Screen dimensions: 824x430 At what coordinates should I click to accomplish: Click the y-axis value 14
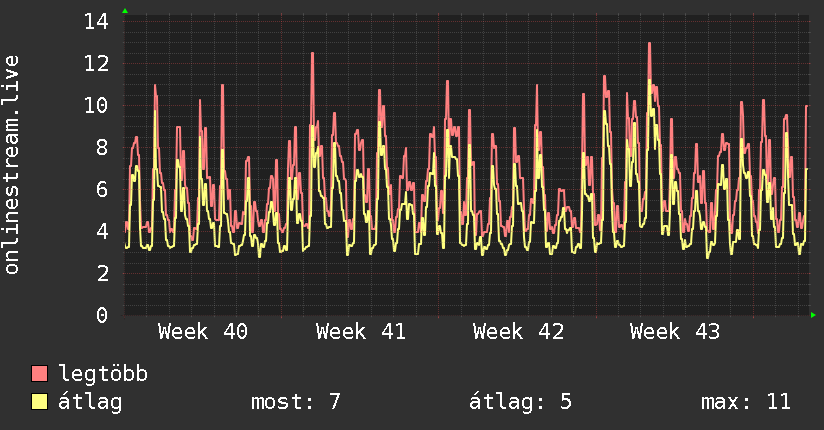click(x=97, y=22)
